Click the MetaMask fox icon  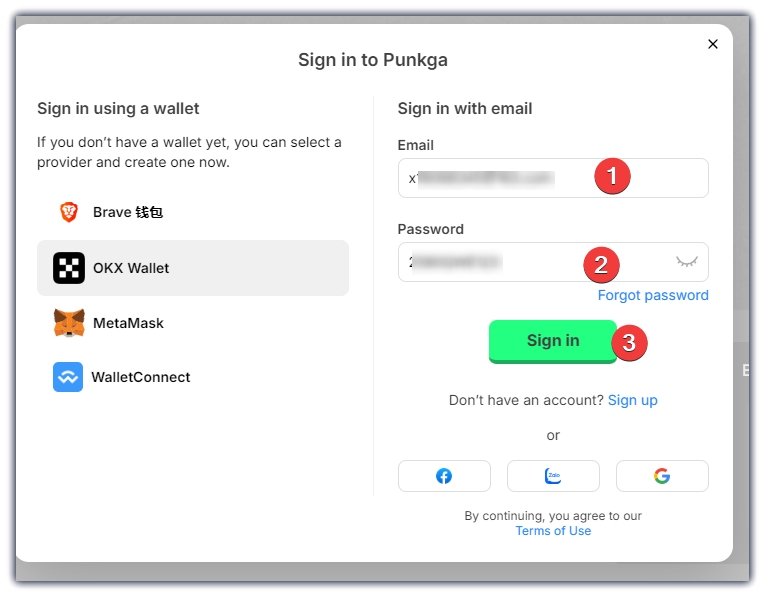coord(69,323)
